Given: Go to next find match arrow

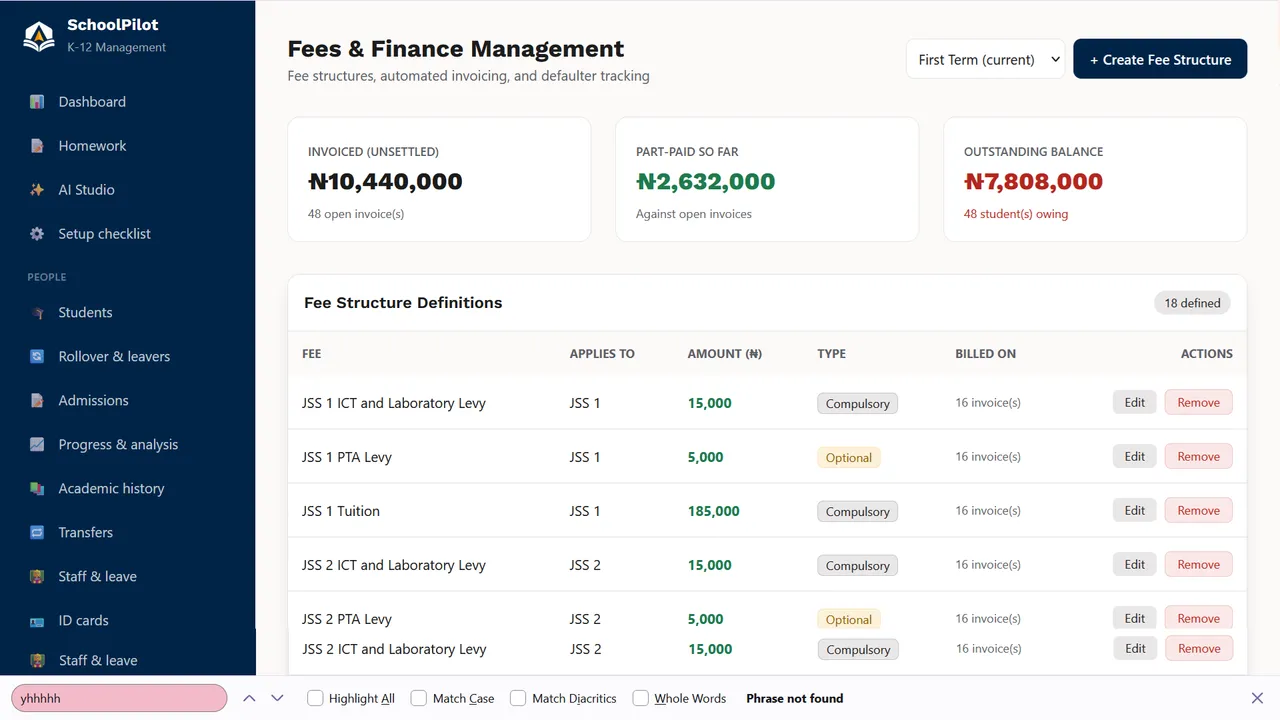Looking at the screenshot, I should (277, 698).
